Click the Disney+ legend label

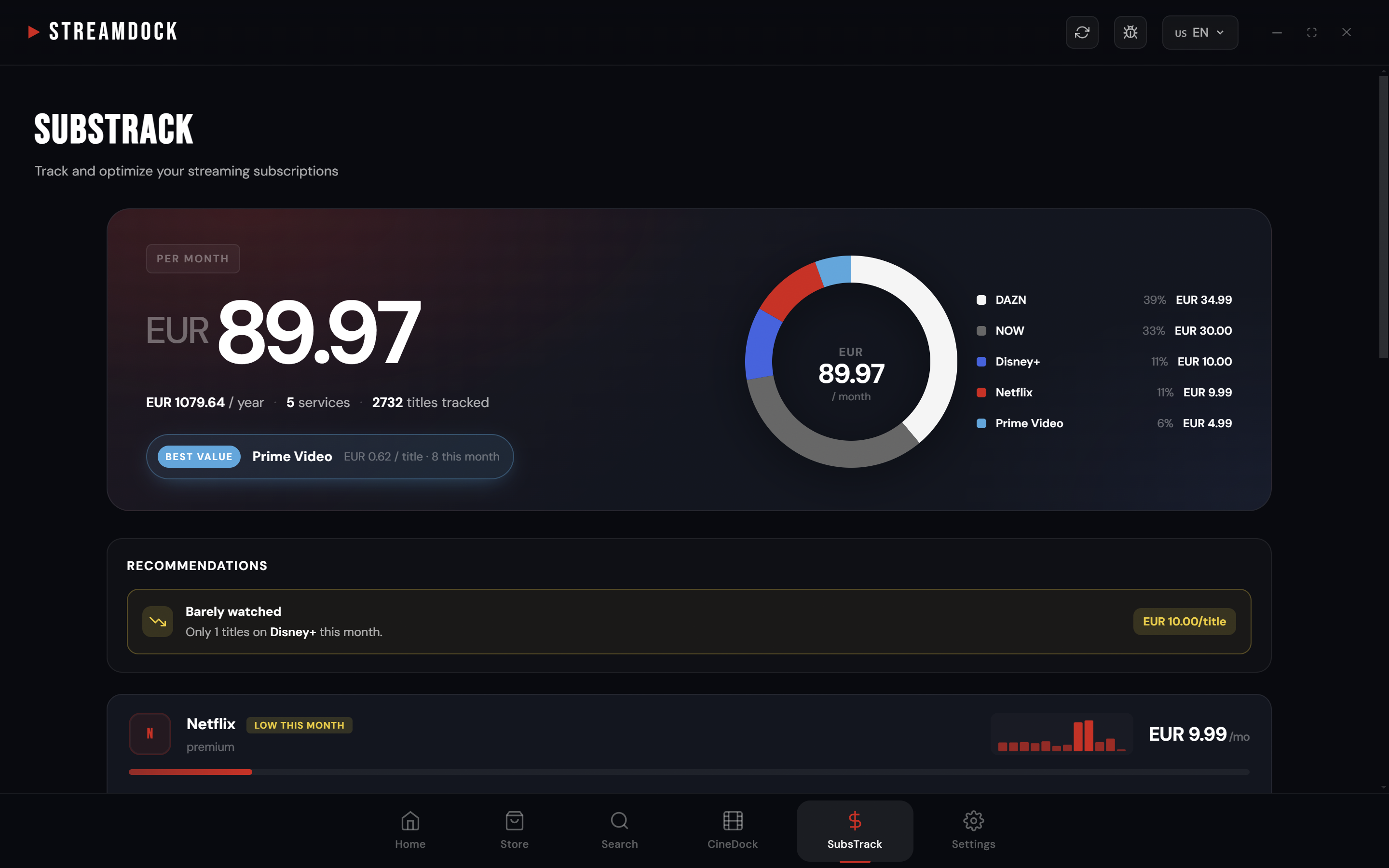1018,362
